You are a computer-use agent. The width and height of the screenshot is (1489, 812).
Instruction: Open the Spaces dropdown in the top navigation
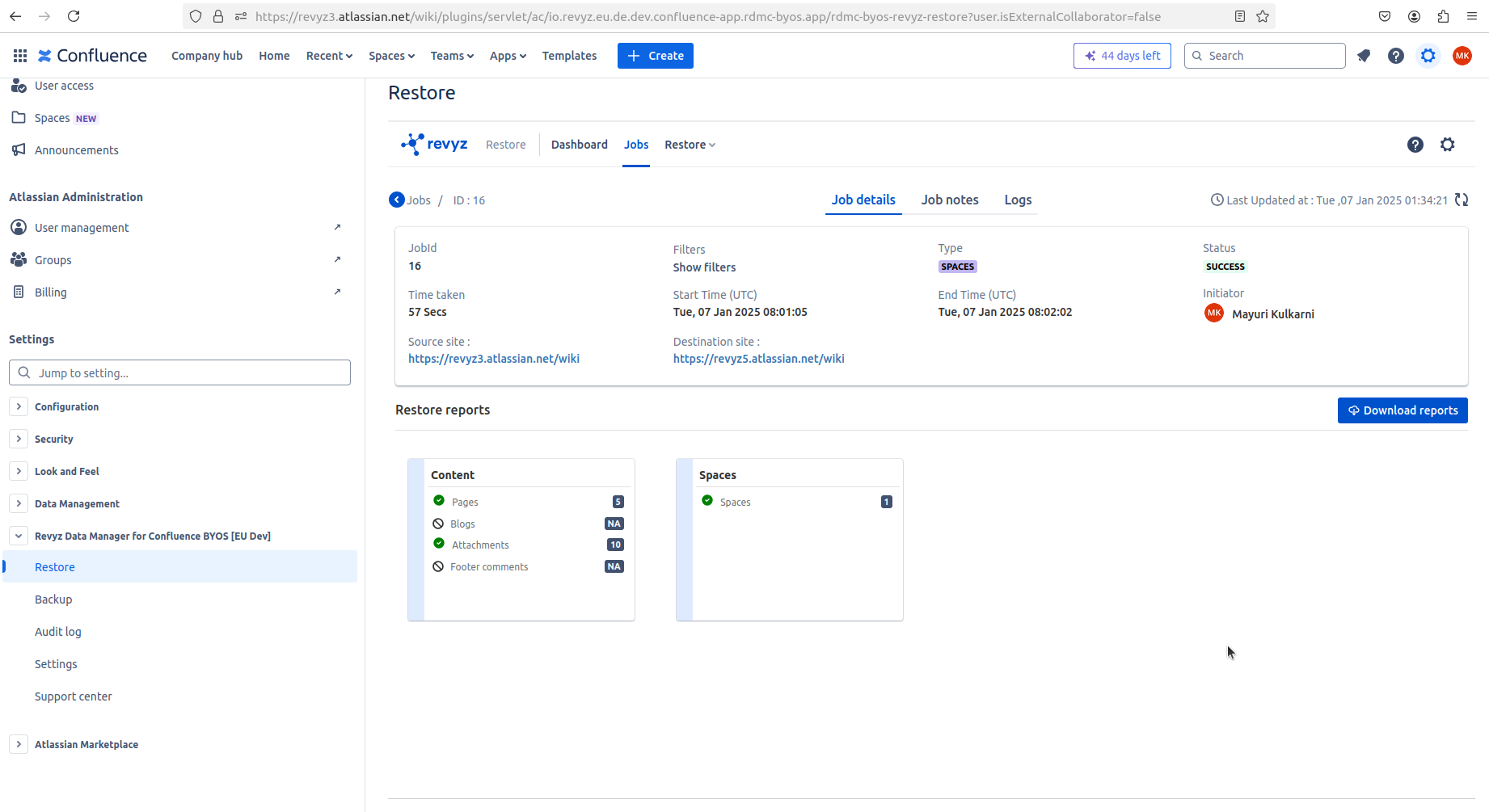[391, 56]
